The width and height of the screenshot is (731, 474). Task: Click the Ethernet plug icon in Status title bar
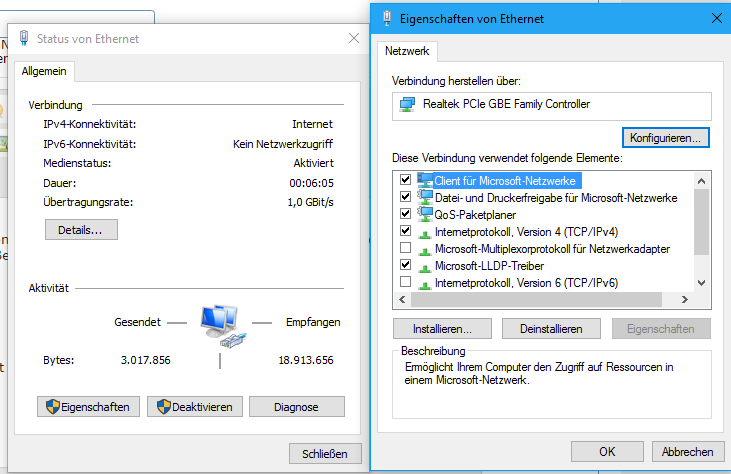click(x=24, y=38)
